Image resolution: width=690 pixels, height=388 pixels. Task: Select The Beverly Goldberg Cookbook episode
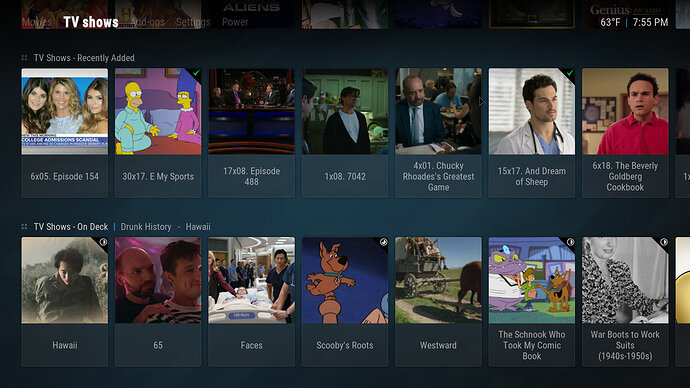[625, 133]
